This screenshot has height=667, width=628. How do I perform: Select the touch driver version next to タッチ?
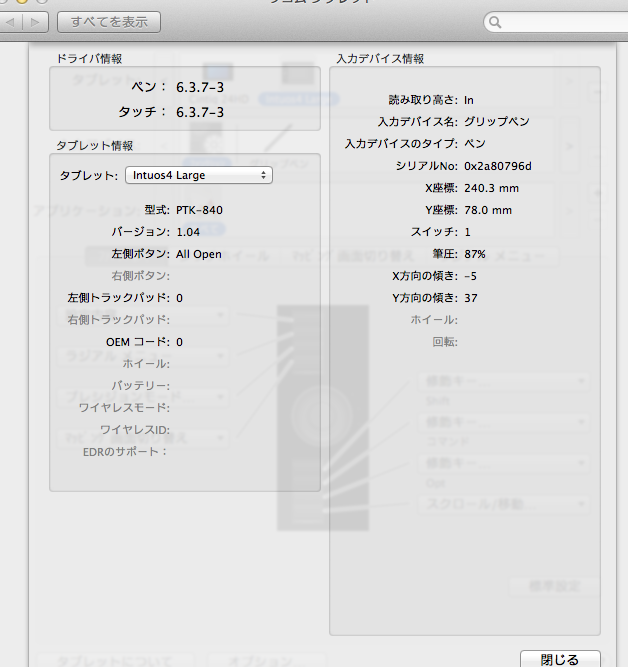click(200, 112)
